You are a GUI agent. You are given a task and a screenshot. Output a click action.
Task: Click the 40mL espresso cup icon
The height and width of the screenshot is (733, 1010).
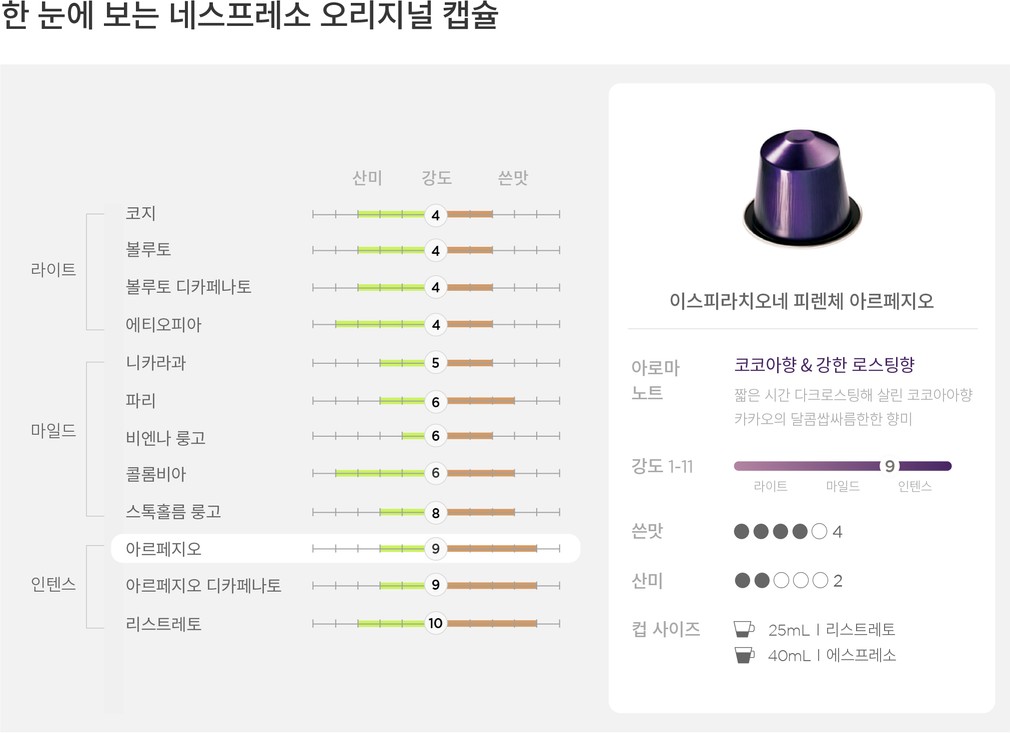[x=743, y=656]
